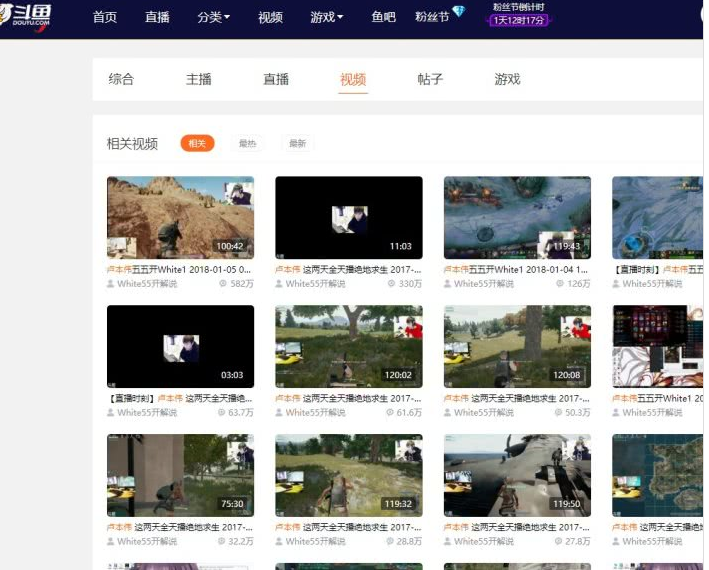709x570 pixels.
Task: Expand the 分类 dropdown menu
Action: pos(213,17)
